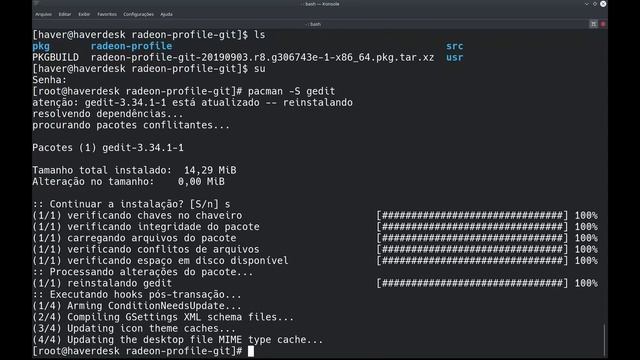The width and height of the screenshot is (640, 360).
Task: Click progress bar for 'reinstalando gedit'
Action: (x=472, y=283)
